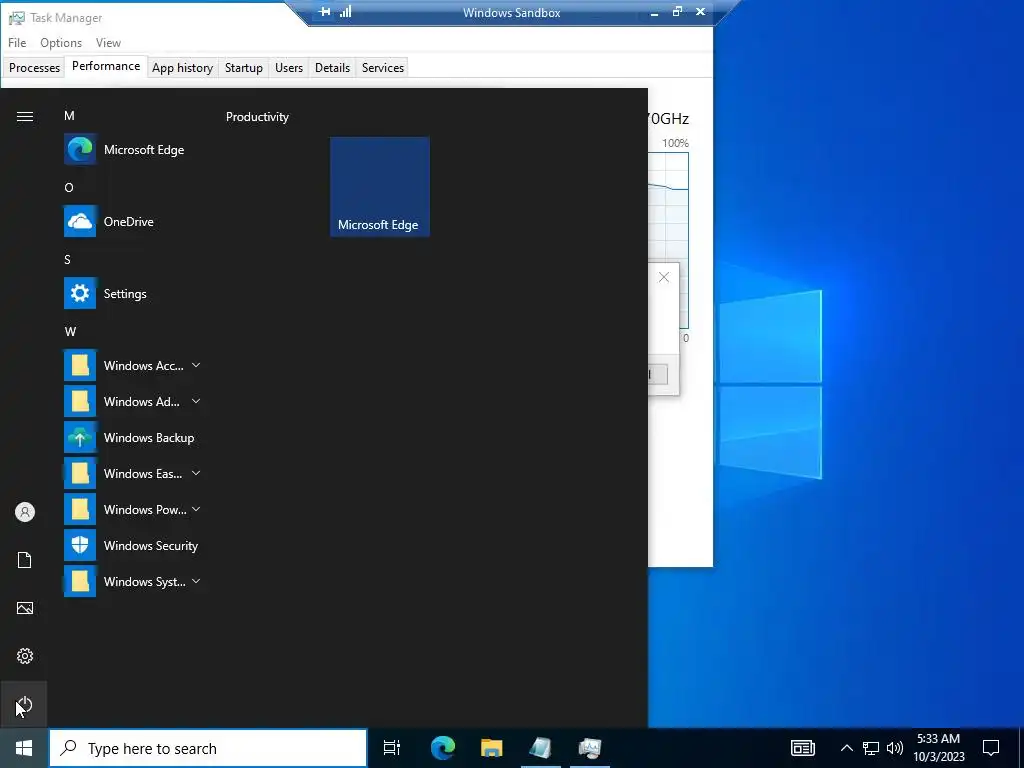Jump to letter M section header
Viewport: 1024px width, 768px height.
(x=69, y=116)
